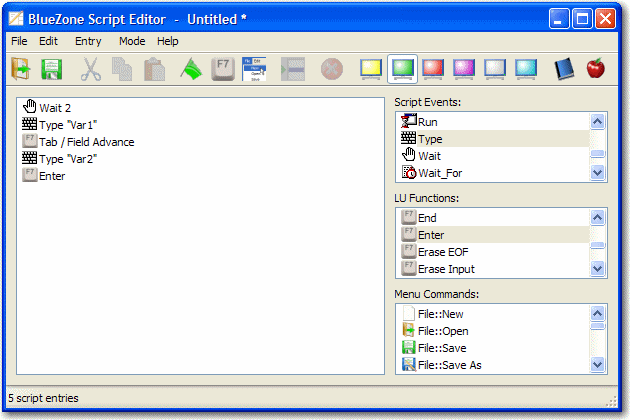Select the Type "Var2" script line
The height and width of the screenshot is (420, 630).
pyautogui.click(x=68, y=158)
